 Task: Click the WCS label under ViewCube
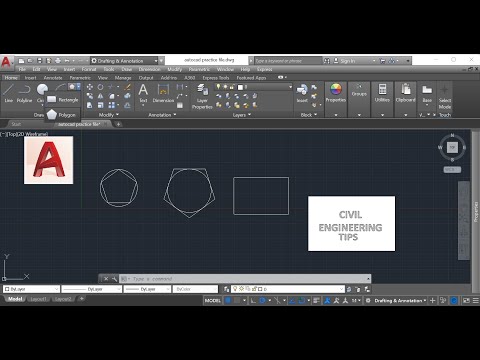click(452, 170)
